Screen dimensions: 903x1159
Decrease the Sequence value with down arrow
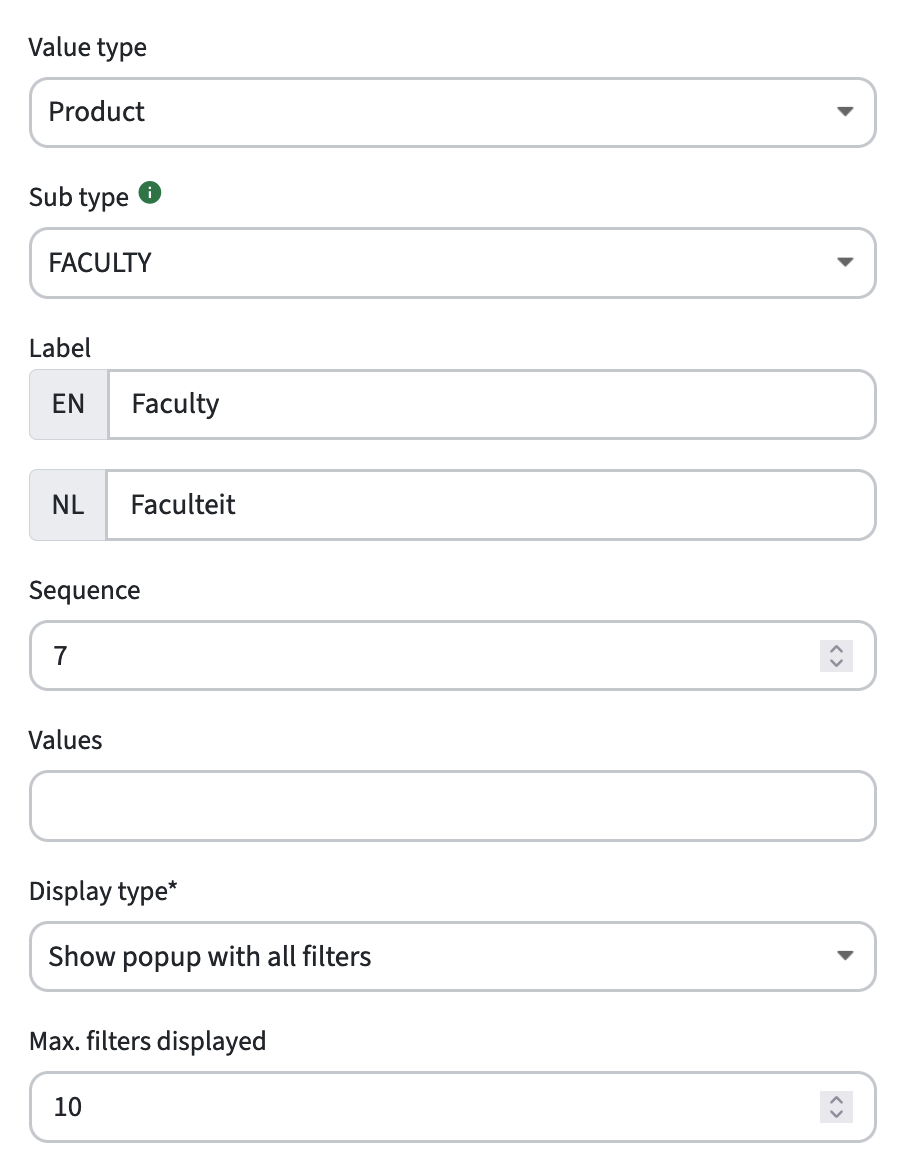click(x=836, y=664)
